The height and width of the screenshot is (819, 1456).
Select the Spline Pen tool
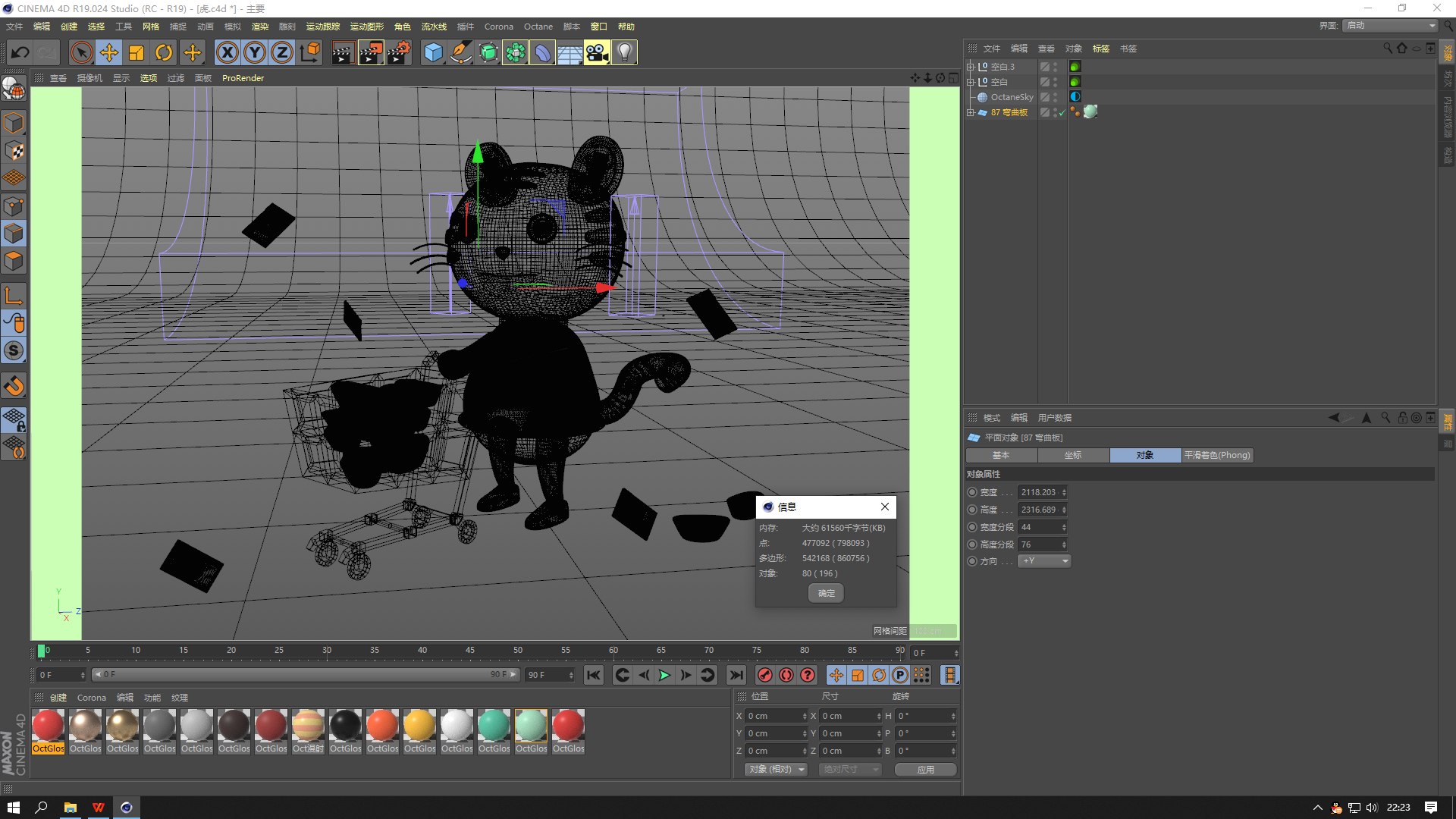pyautogui.click(x=460, y=52)
